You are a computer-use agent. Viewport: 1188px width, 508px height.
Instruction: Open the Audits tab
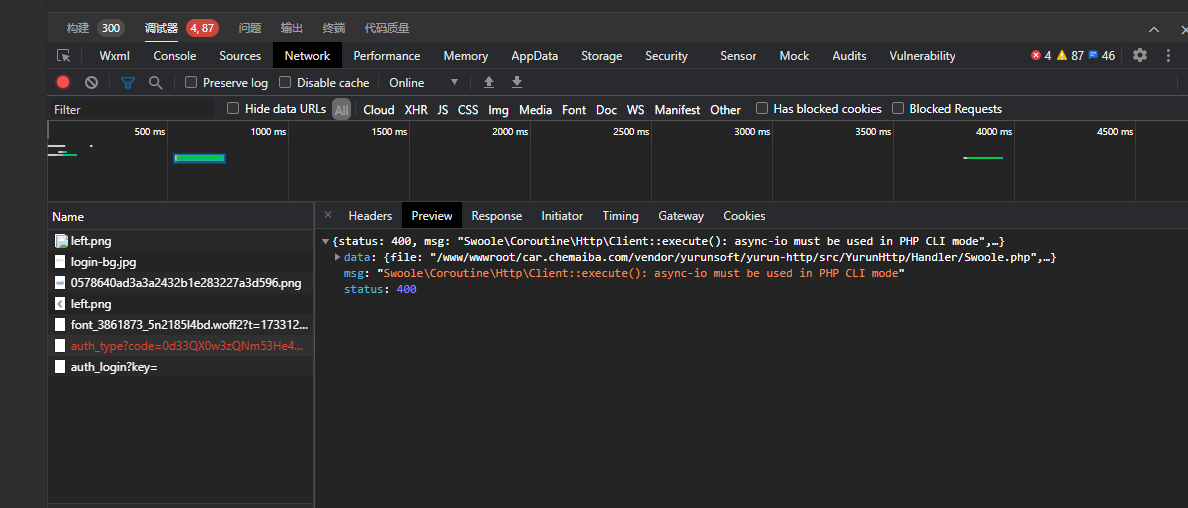click(849, 55)
